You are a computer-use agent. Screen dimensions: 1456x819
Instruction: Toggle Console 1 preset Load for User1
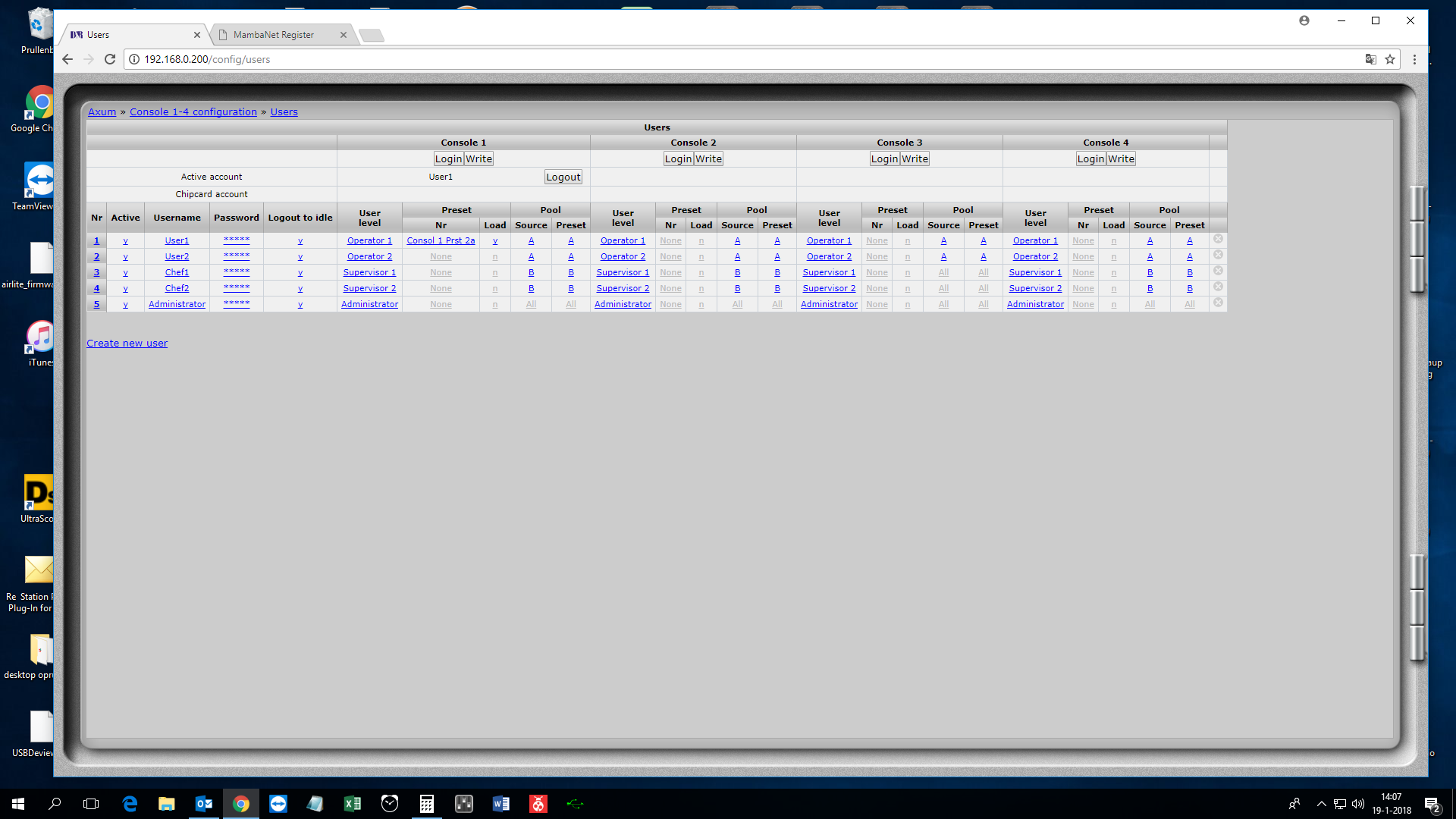coord(495,241)
